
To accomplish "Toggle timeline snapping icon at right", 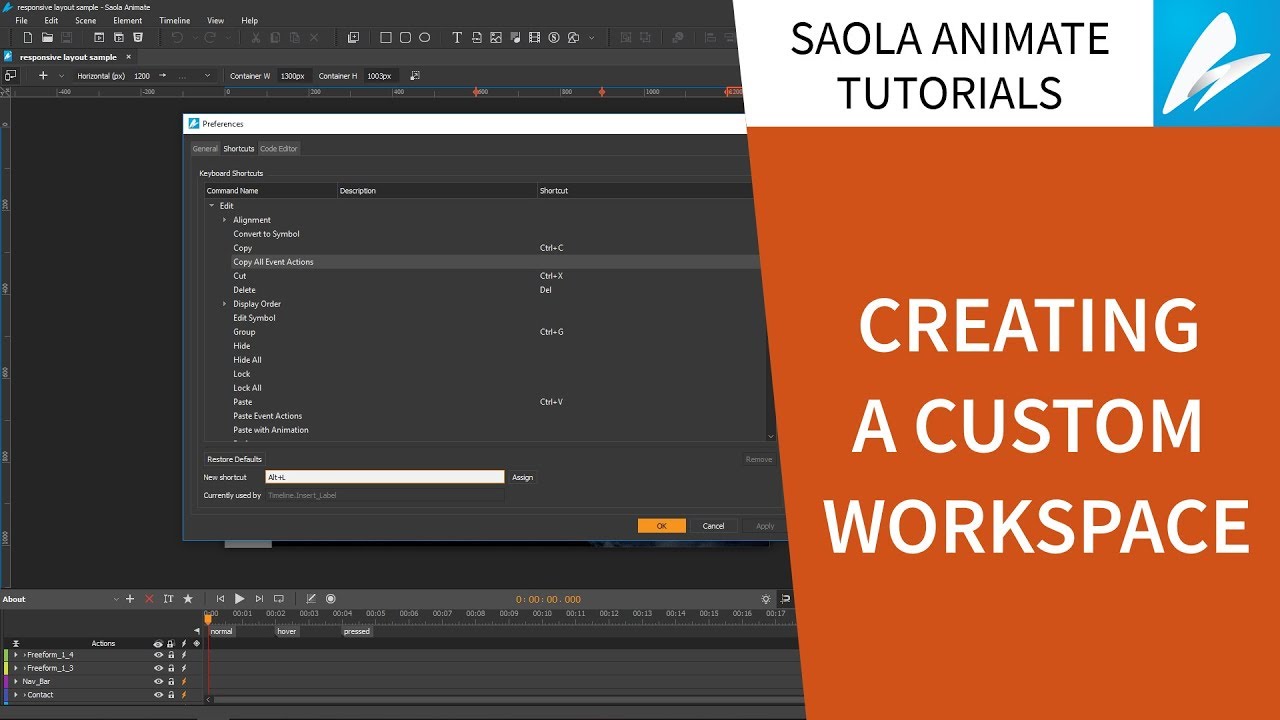I will (785, 599).
